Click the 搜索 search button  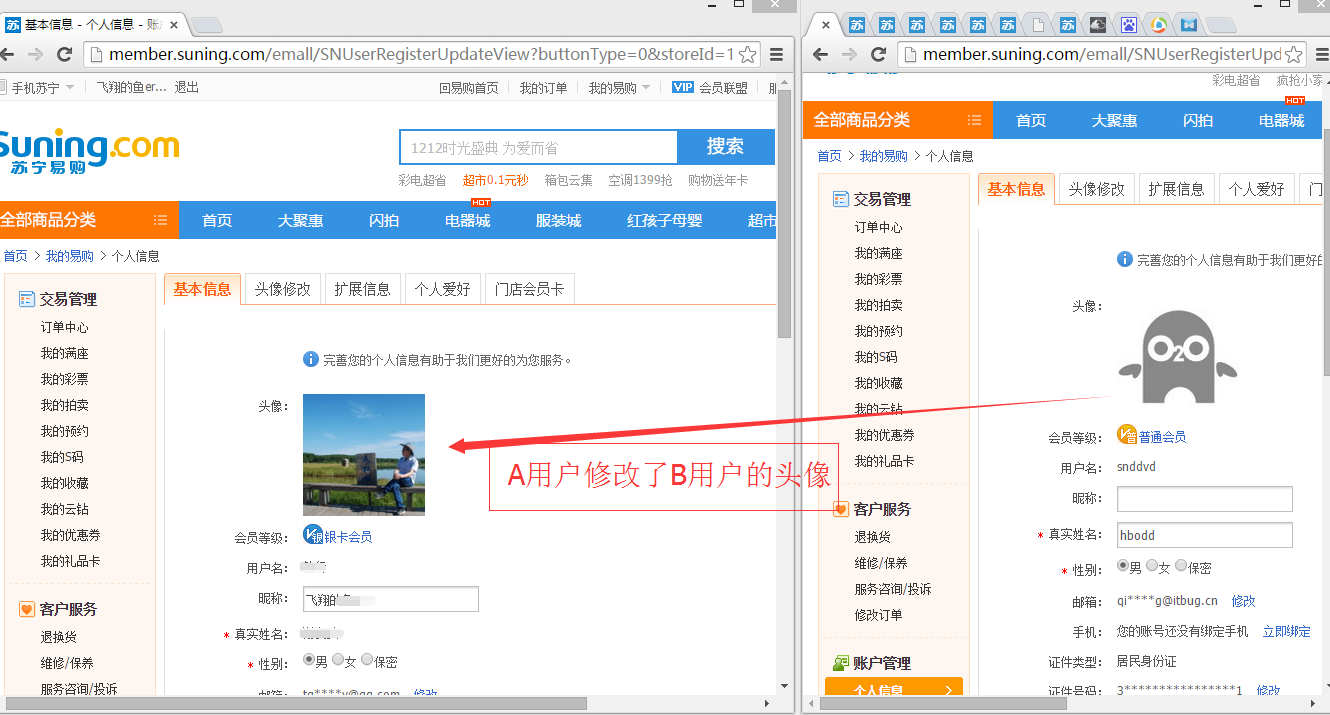[x=725, y=147]
